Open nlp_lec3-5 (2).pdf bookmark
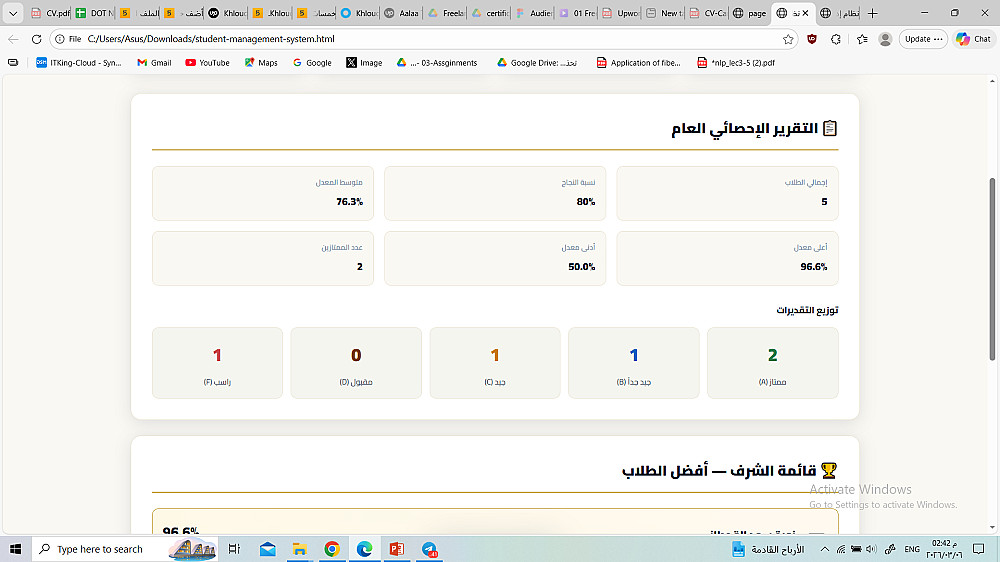 coord(736,63)
